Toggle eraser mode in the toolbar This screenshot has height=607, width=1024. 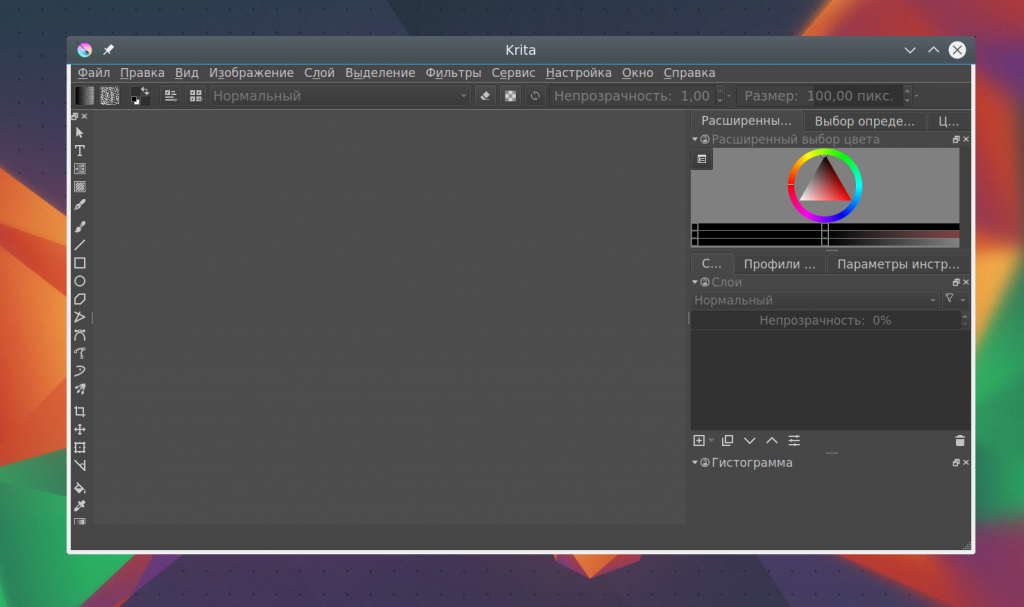(x=485, y=96)
